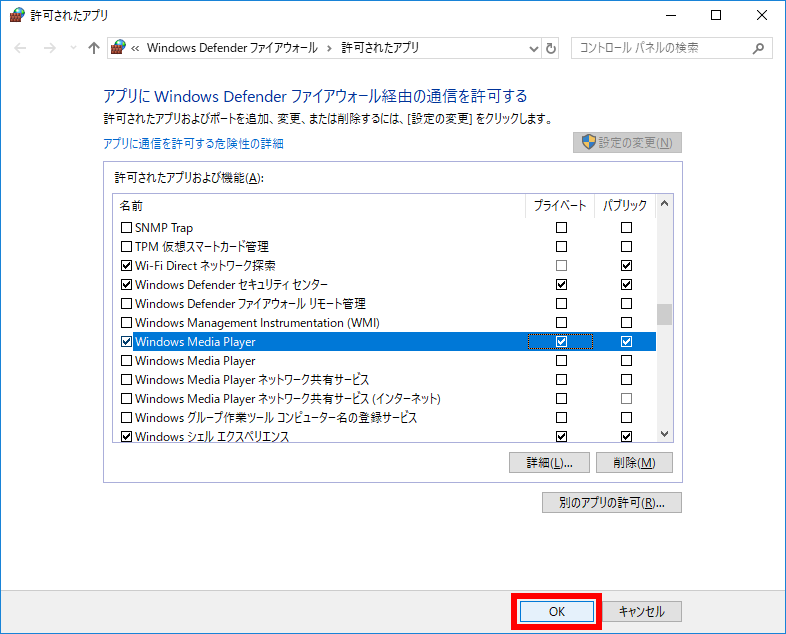Click the « breadcrumb overflow chevron
Screen dimensions: 786x634
[135, 49]
